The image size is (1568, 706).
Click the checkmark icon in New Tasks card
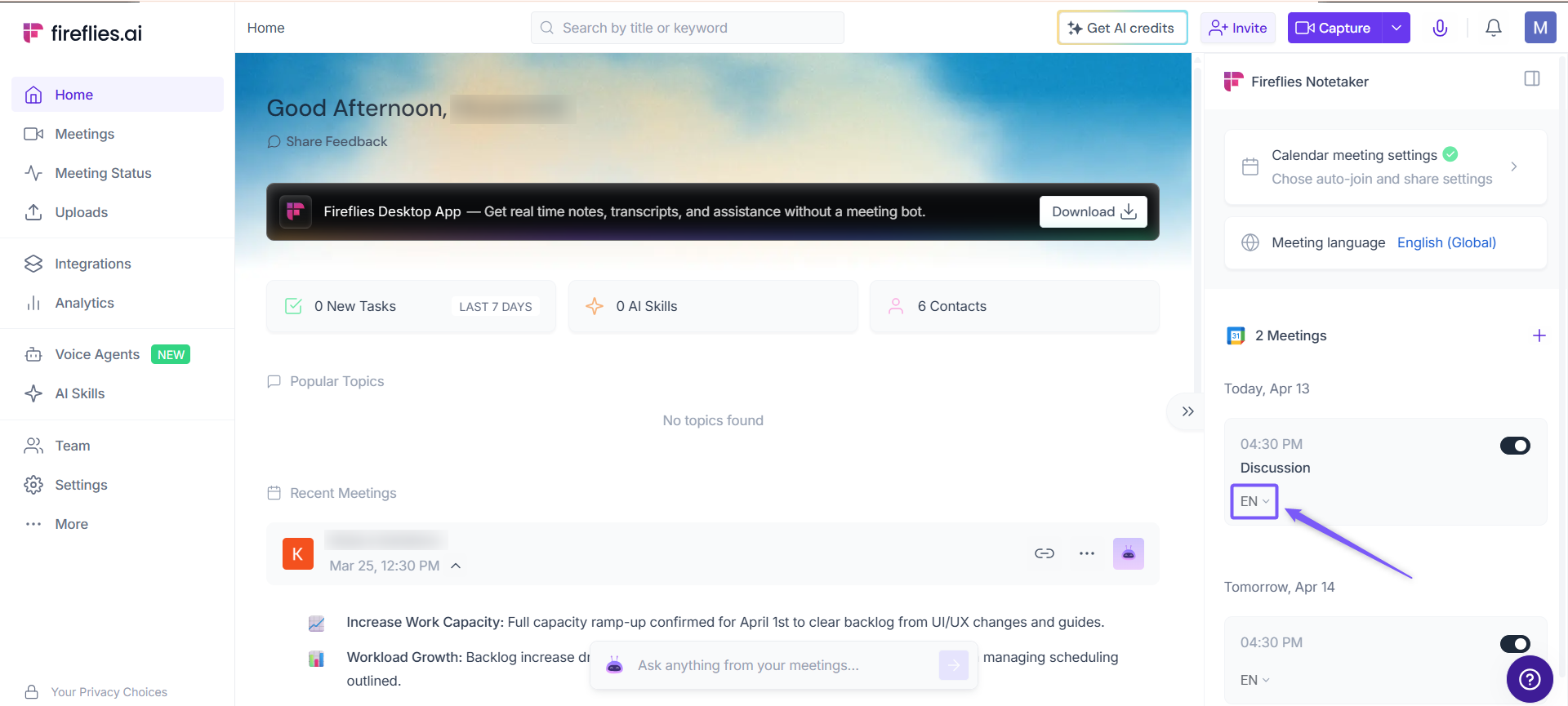click(x=293, y=306)
